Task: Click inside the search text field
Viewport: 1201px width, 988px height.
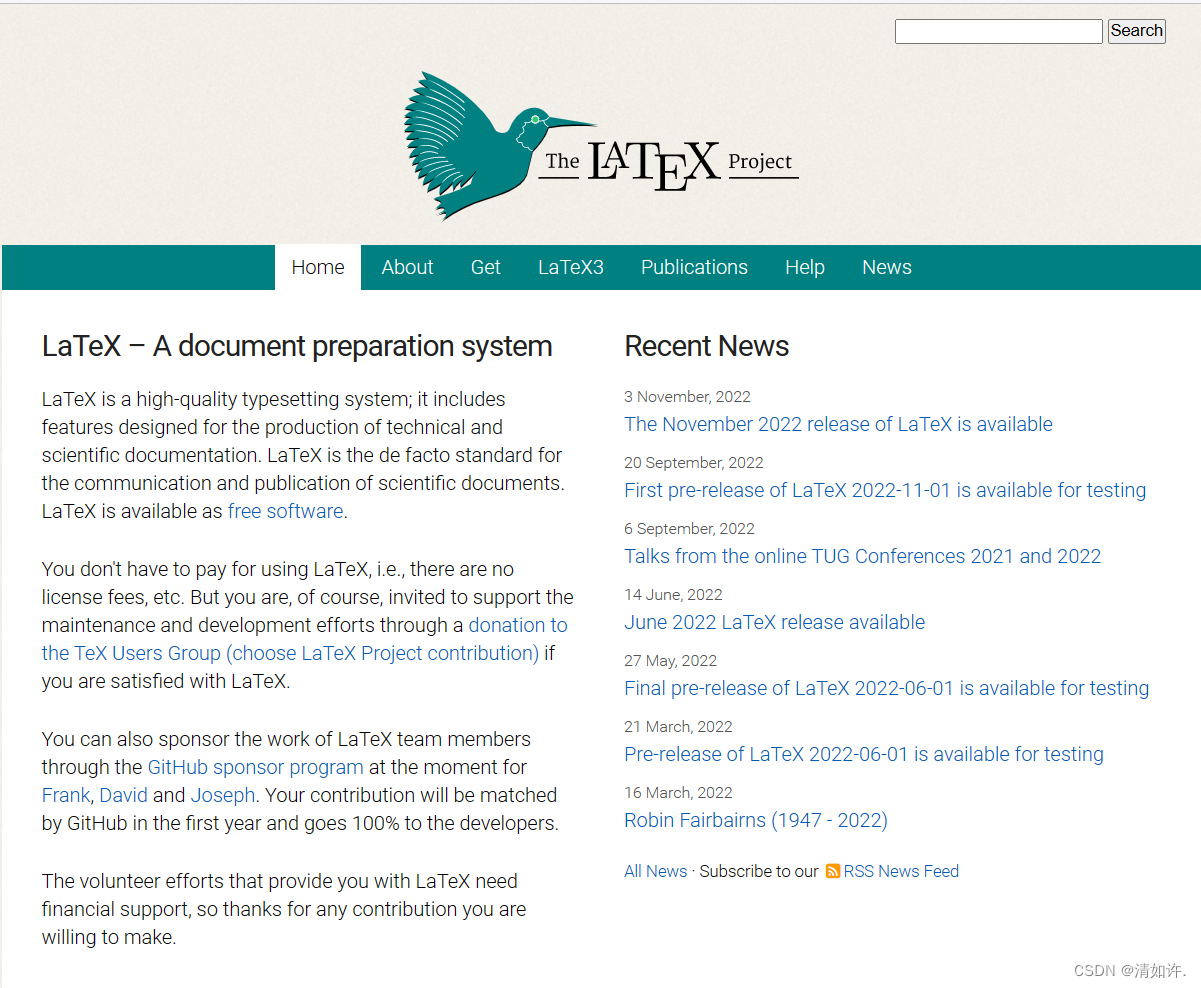Action: point(998,31)
